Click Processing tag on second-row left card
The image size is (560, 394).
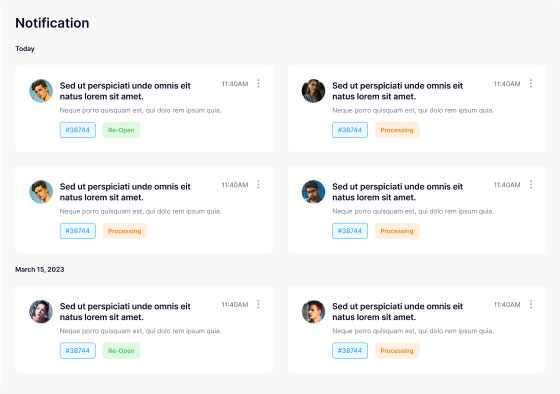point(125,231)
